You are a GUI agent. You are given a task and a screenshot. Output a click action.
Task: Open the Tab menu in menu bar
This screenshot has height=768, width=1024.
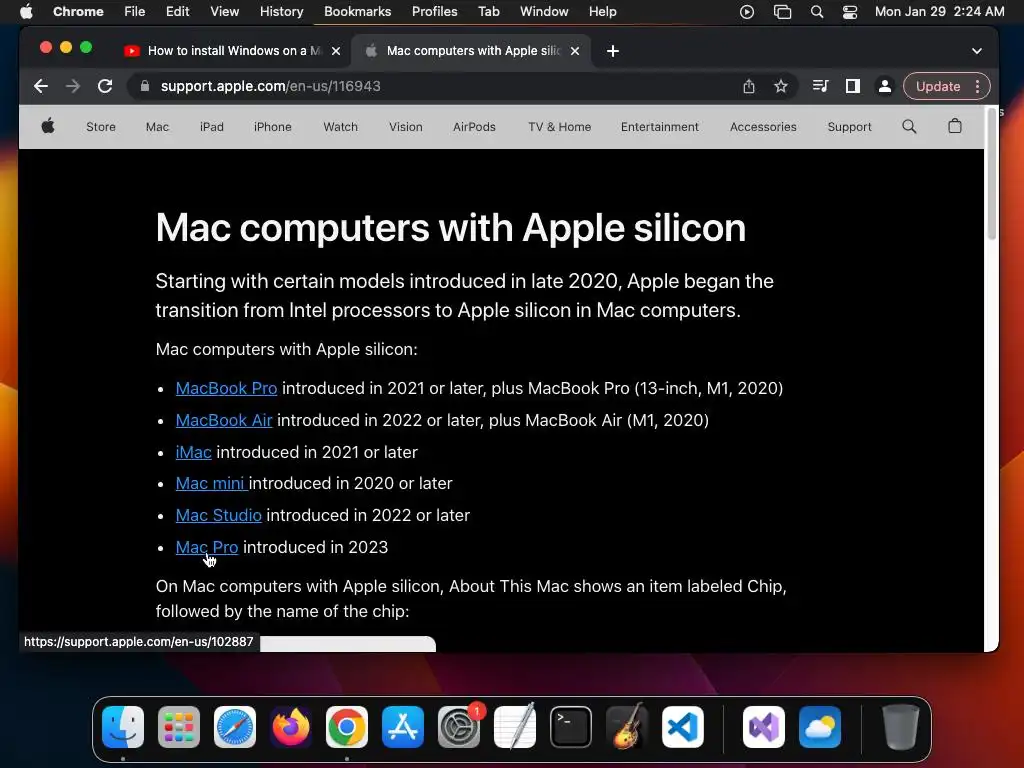click(x=488, y=12)
